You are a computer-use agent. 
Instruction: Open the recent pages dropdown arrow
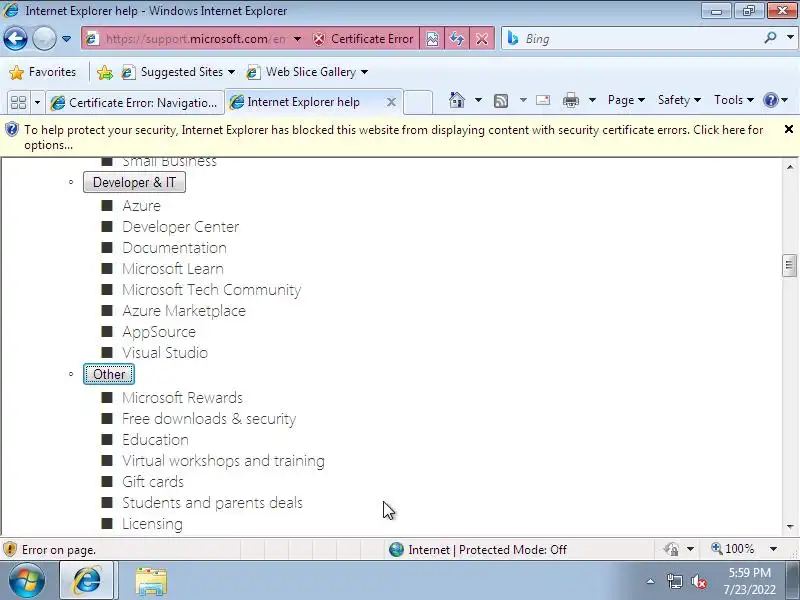(66, 39)
